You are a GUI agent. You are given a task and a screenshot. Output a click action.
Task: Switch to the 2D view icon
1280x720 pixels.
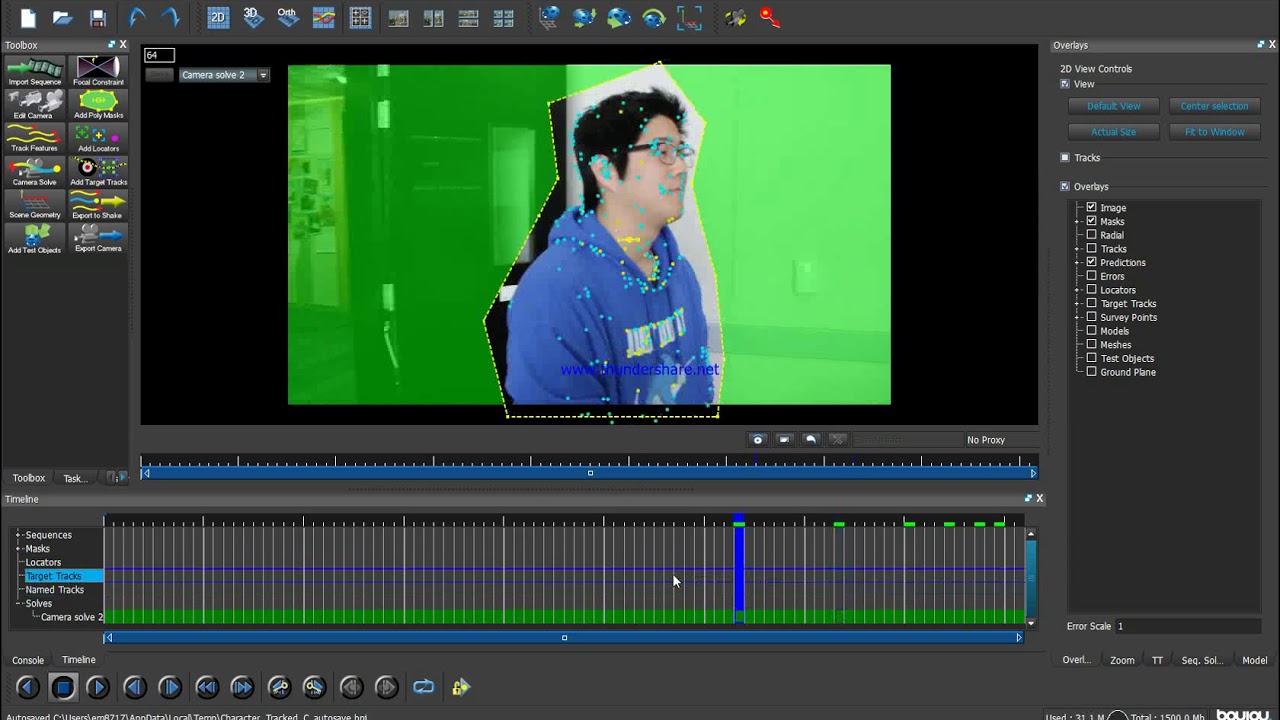pos(218,17)
